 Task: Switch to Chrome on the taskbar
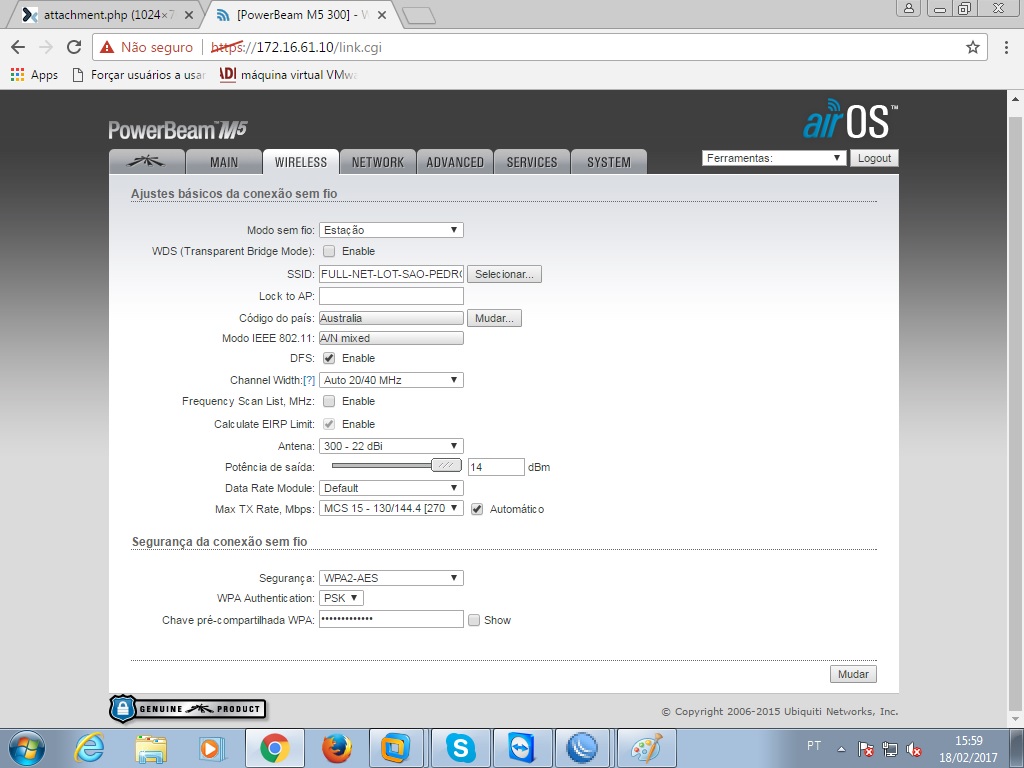point(275,748)
